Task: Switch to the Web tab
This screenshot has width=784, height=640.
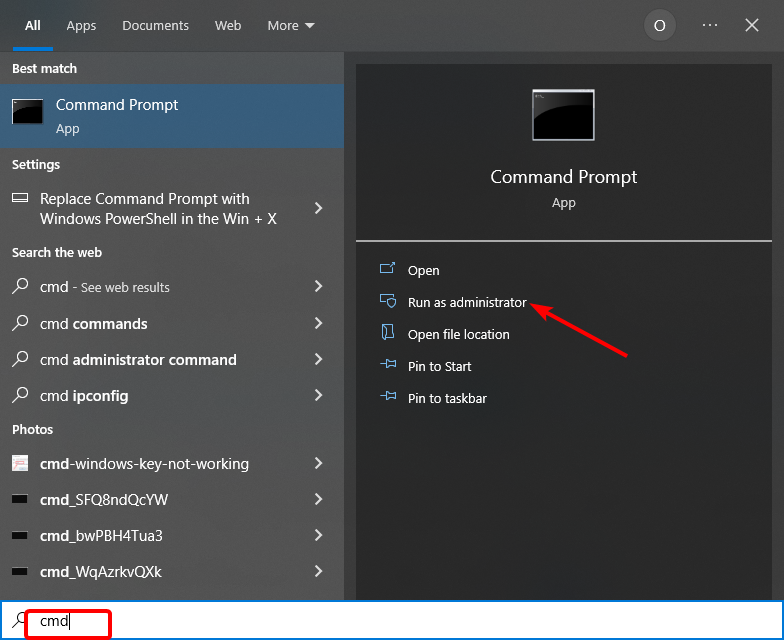Action: tap(228, 26)
